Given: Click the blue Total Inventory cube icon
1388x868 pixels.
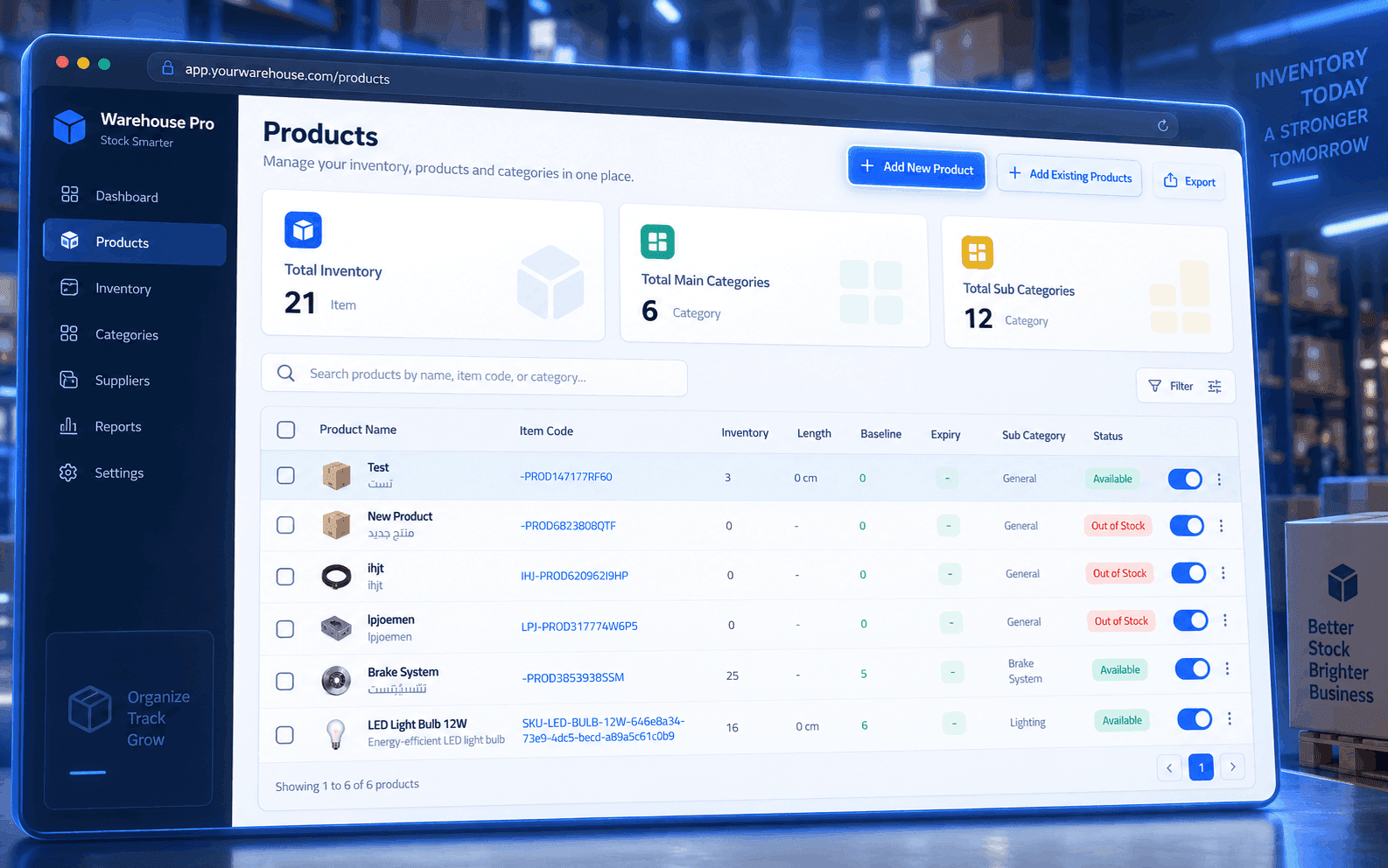Looking at the screenshot, I should pyautogui.click(x=303, y=230).
